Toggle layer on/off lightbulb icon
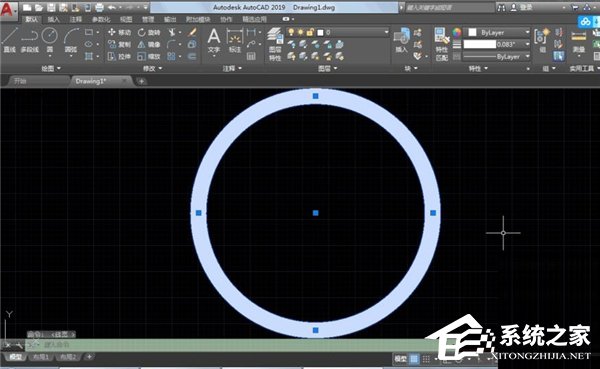This screenshot has height=369, width=600. click(291, 32)
